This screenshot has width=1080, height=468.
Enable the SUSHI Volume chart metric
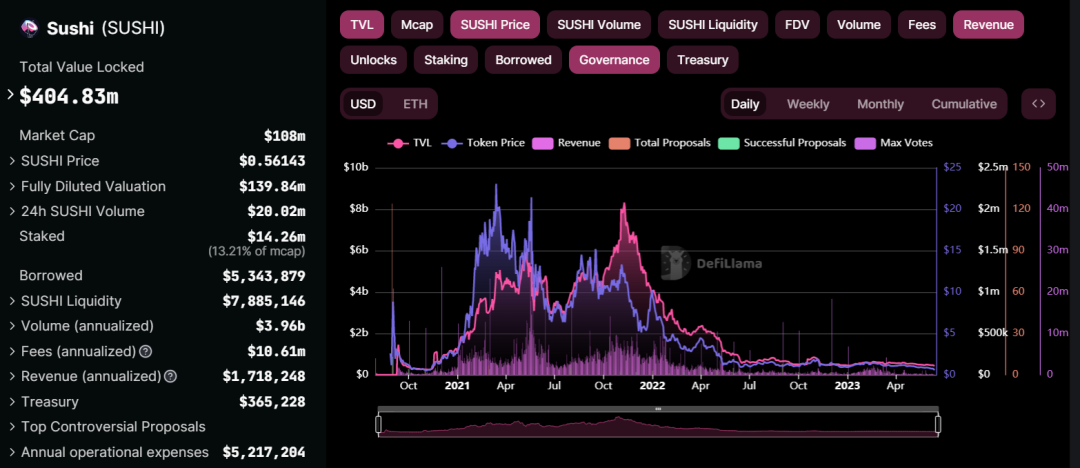pos(599,25)
